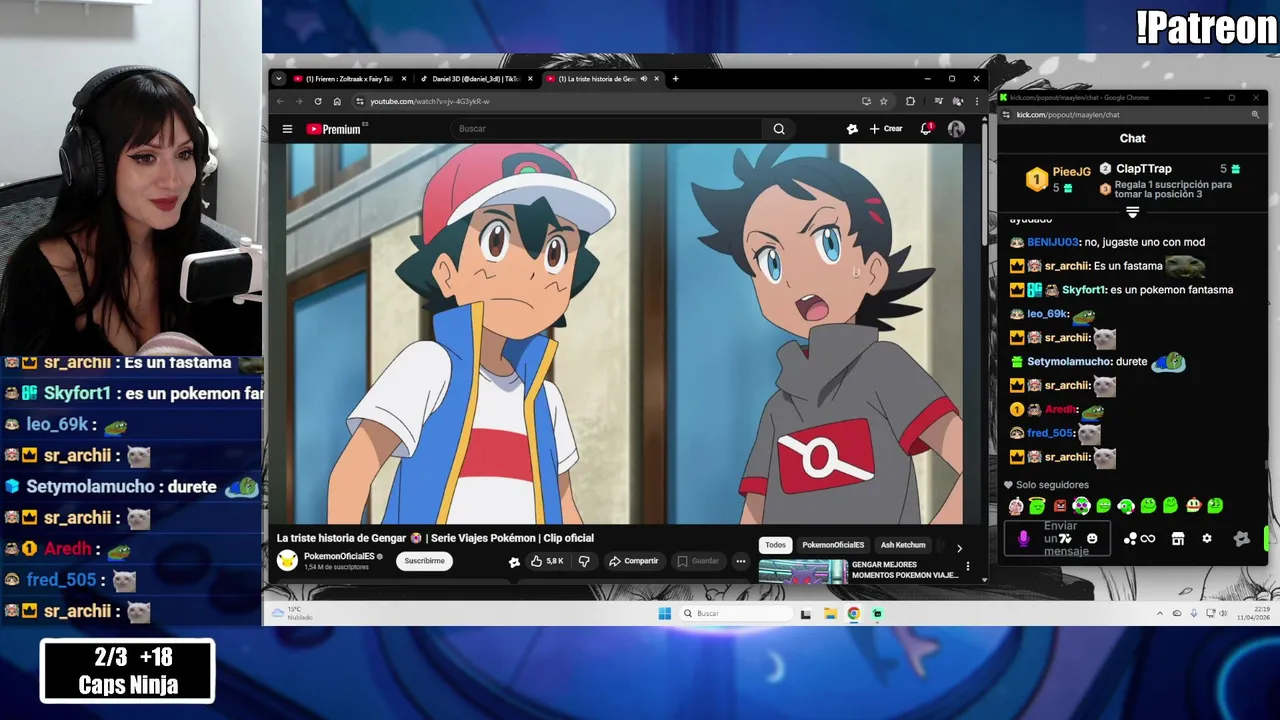
Task: Click ClapTTrap in the leaderboard
Action: [x=1143, y=169]
